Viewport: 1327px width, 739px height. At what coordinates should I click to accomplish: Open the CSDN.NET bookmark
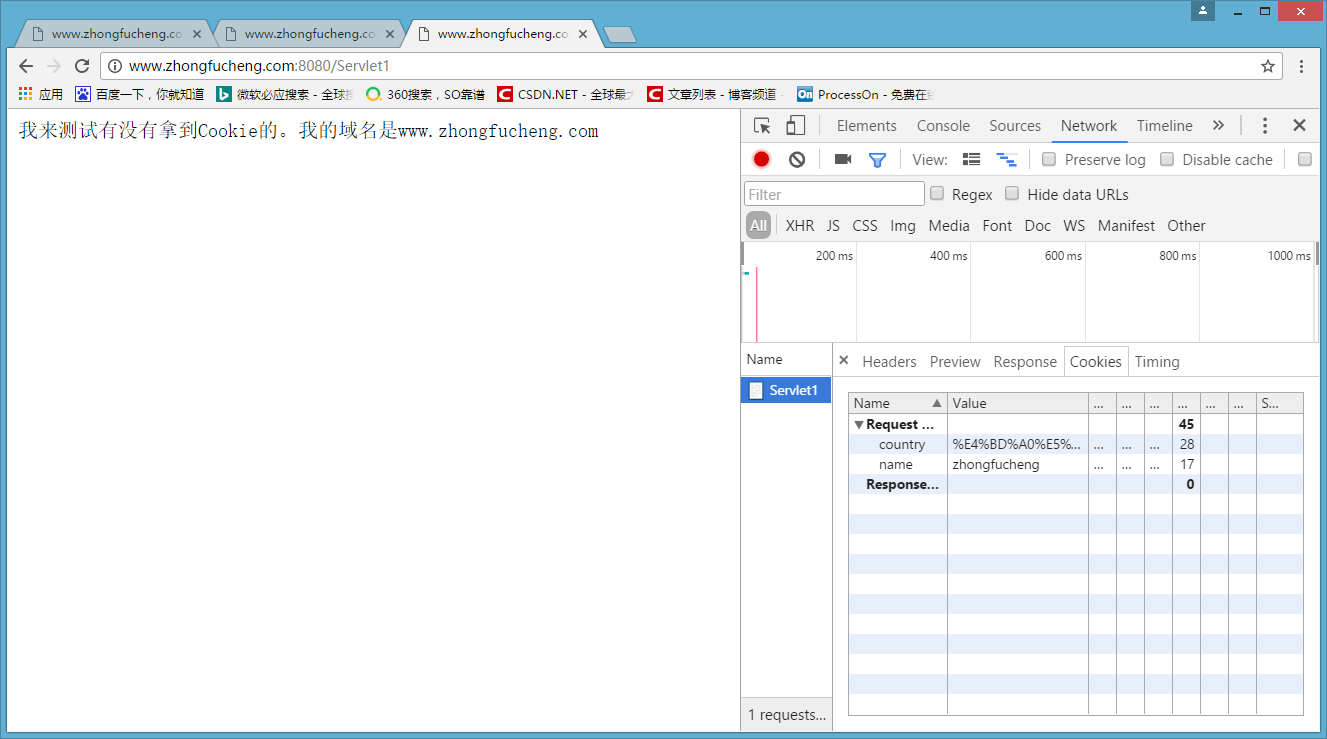pyautogui.click(x=566, y=94)
